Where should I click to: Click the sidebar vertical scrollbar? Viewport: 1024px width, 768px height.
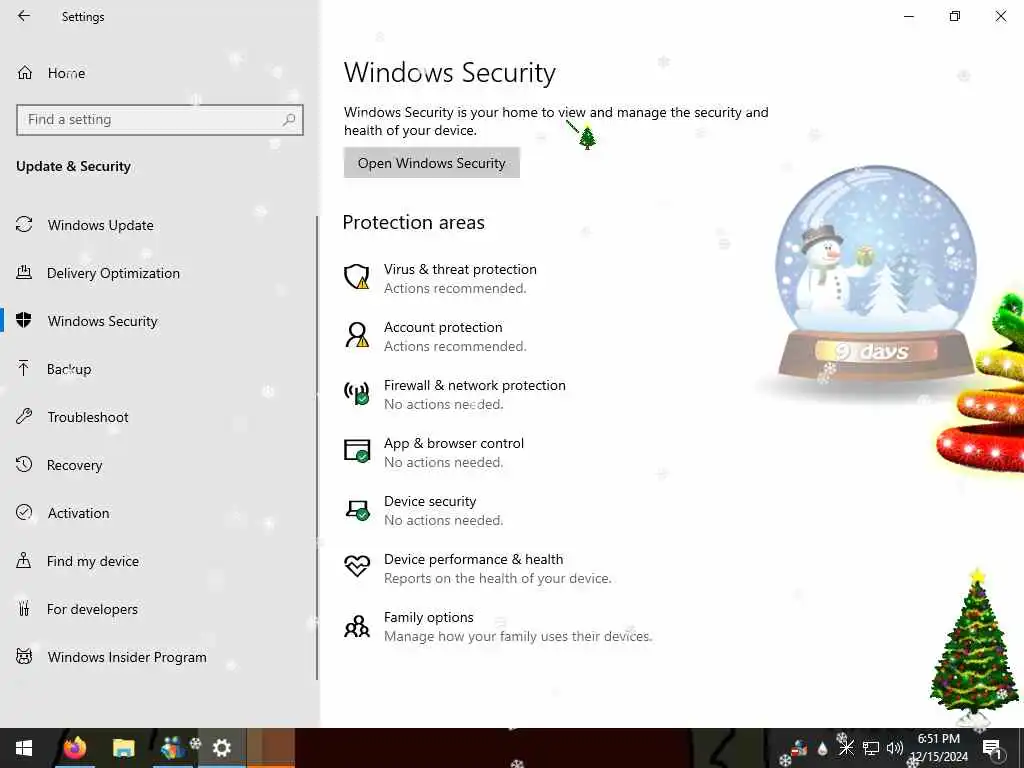coord(317,448)
